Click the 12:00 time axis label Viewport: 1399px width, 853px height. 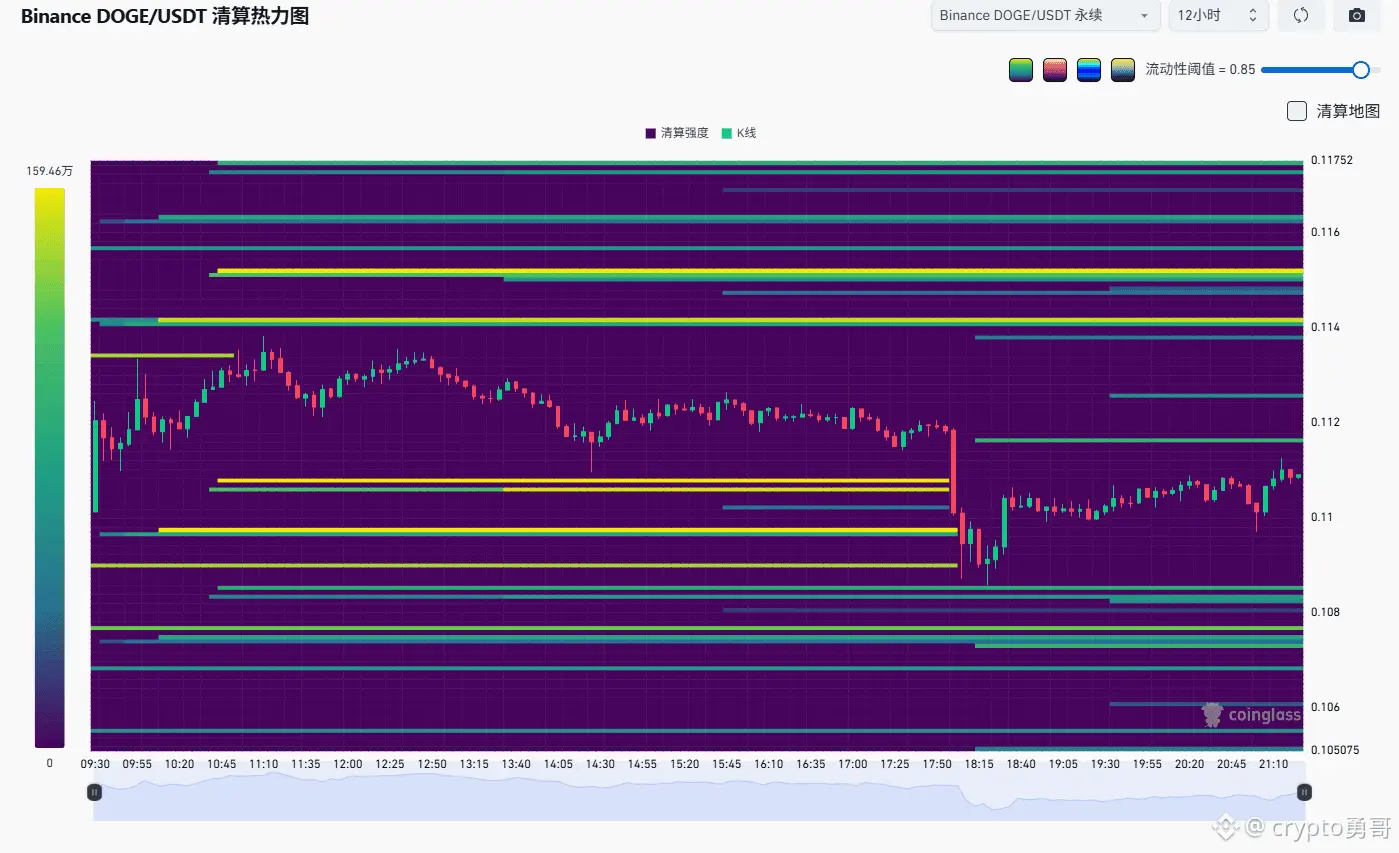point(348,764)
